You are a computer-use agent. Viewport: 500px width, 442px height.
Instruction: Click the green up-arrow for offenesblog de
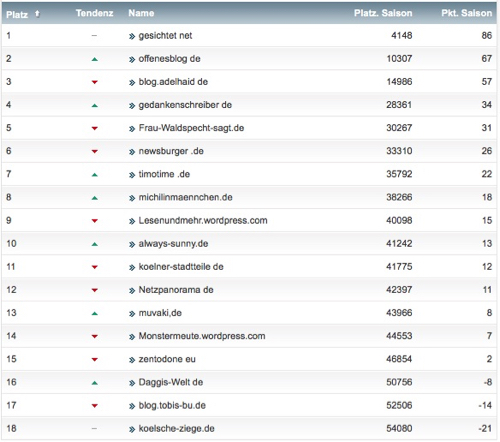click(x=95, y=59)
